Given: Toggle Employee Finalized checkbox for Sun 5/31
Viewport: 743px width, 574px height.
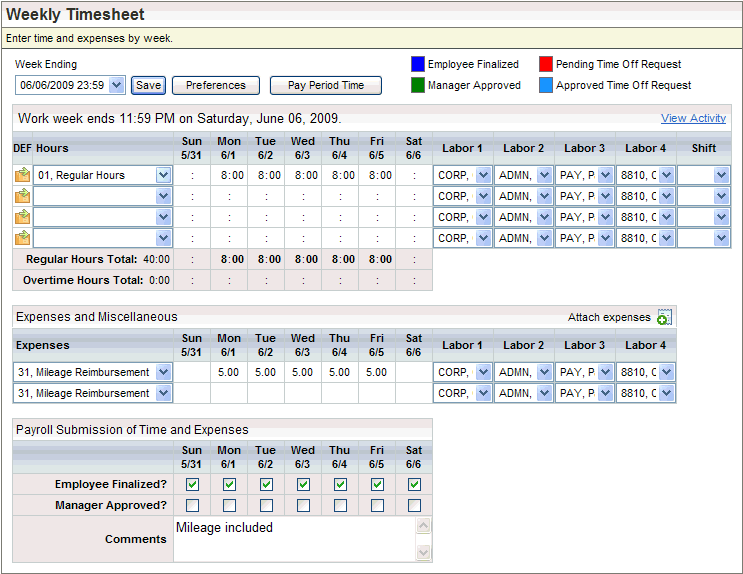Looking at the screenshot, I should pyautogui.click(x=192, y=484).
